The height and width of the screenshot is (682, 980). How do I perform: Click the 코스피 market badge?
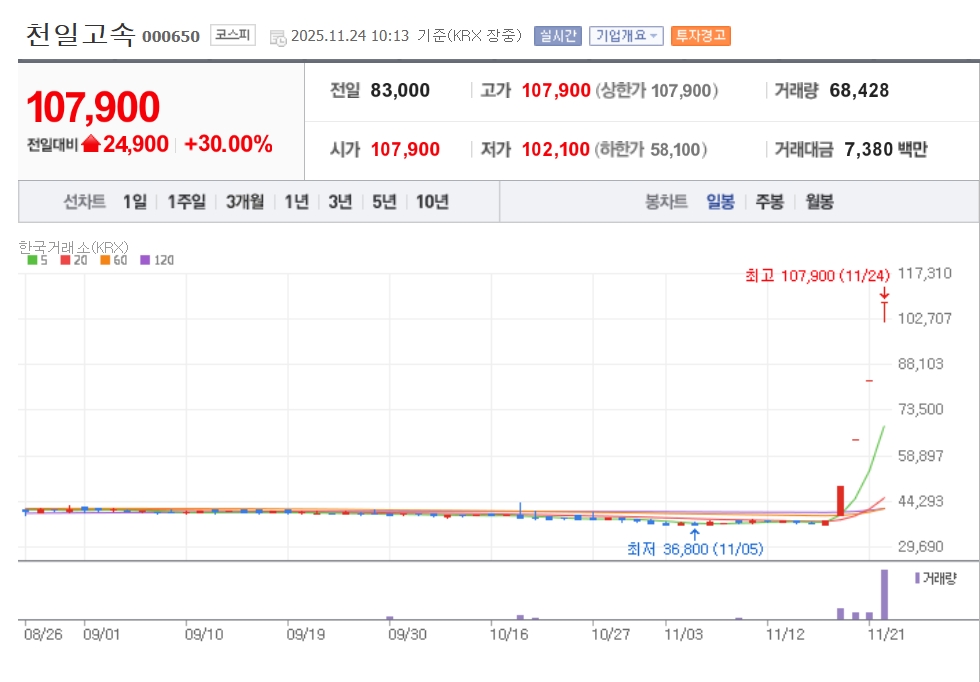(x=233, y=36)
